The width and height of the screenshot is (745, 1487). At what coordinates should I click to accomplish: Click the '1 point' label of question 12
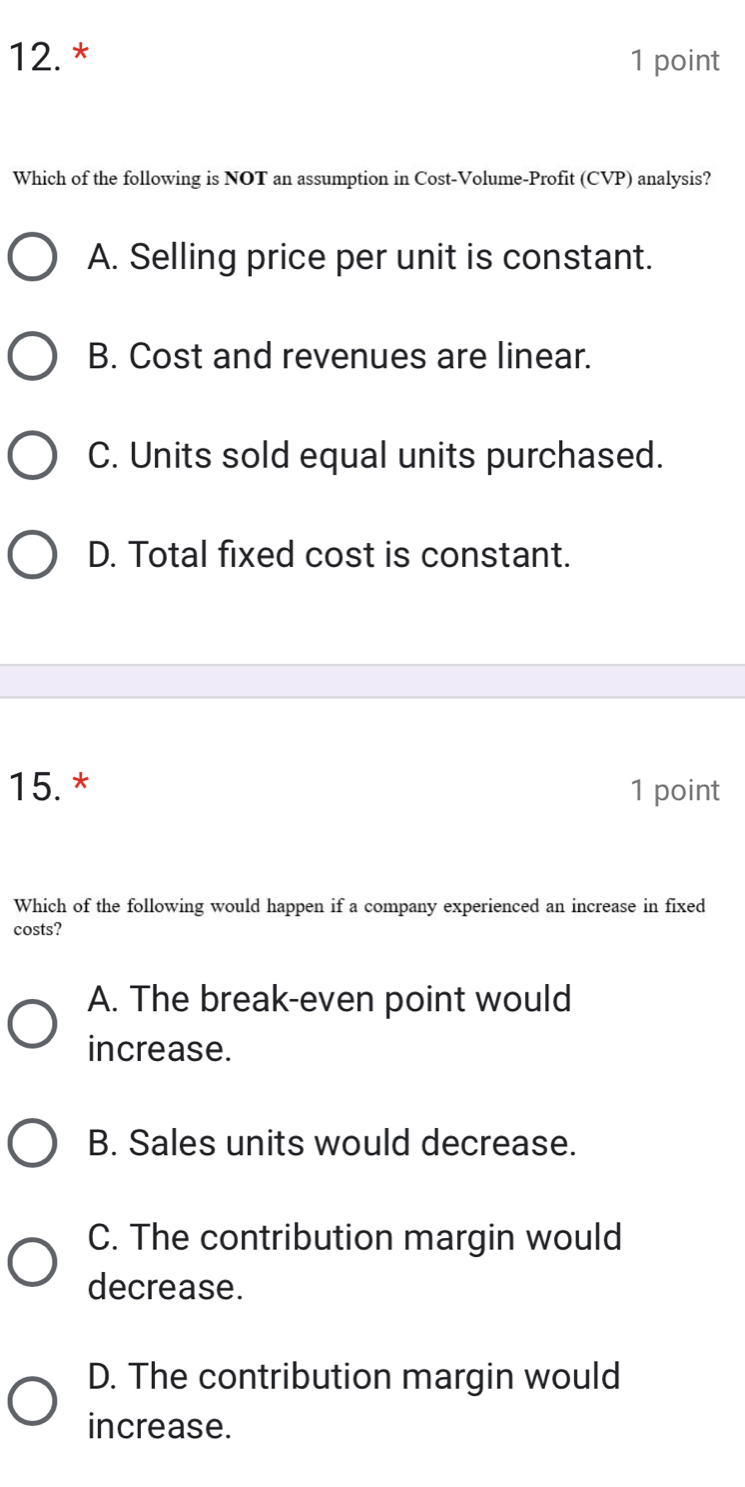(675, 61)
